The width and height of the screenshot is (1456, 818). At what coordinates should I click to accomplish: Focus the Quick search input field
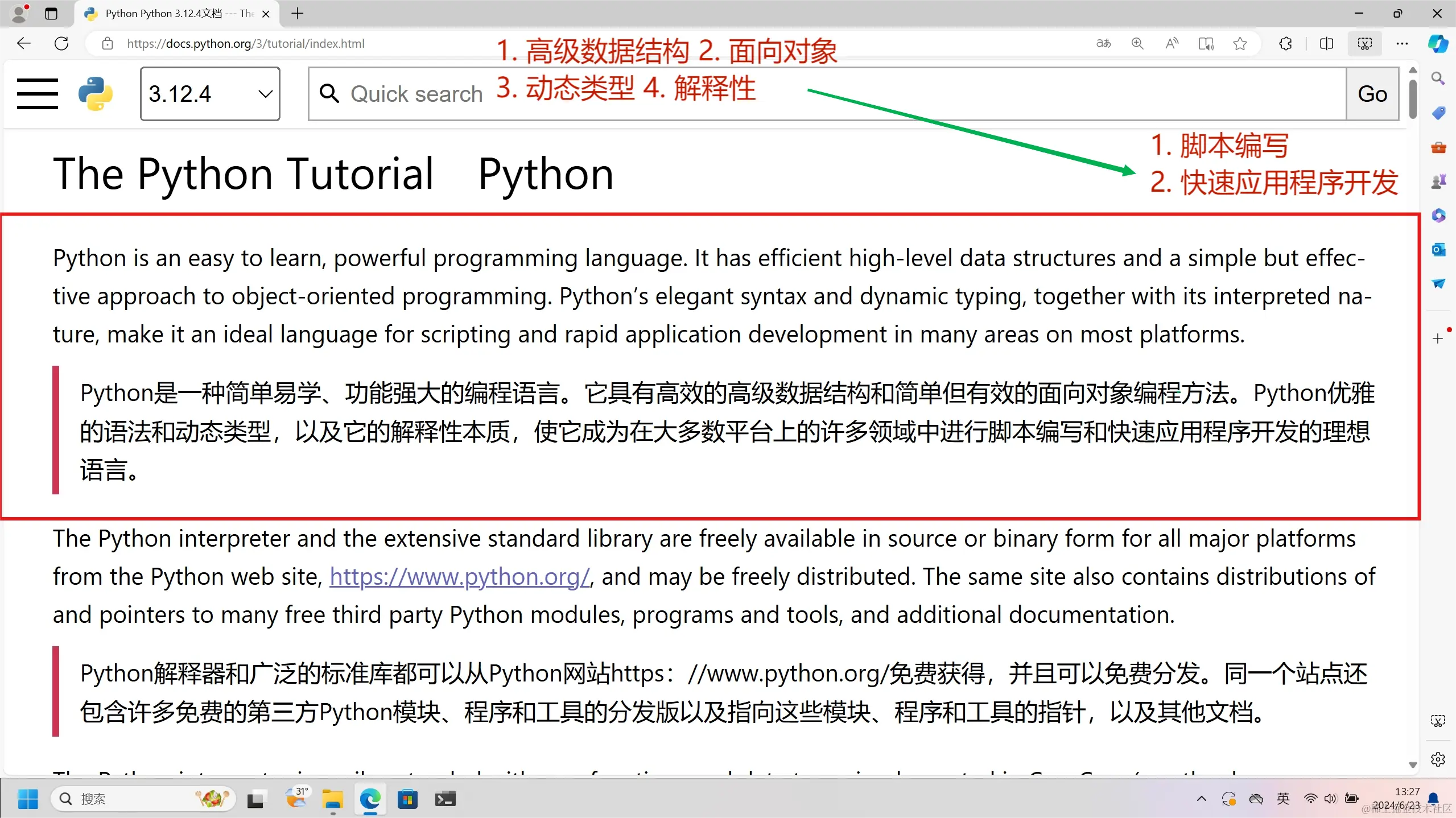click(825, 94)
